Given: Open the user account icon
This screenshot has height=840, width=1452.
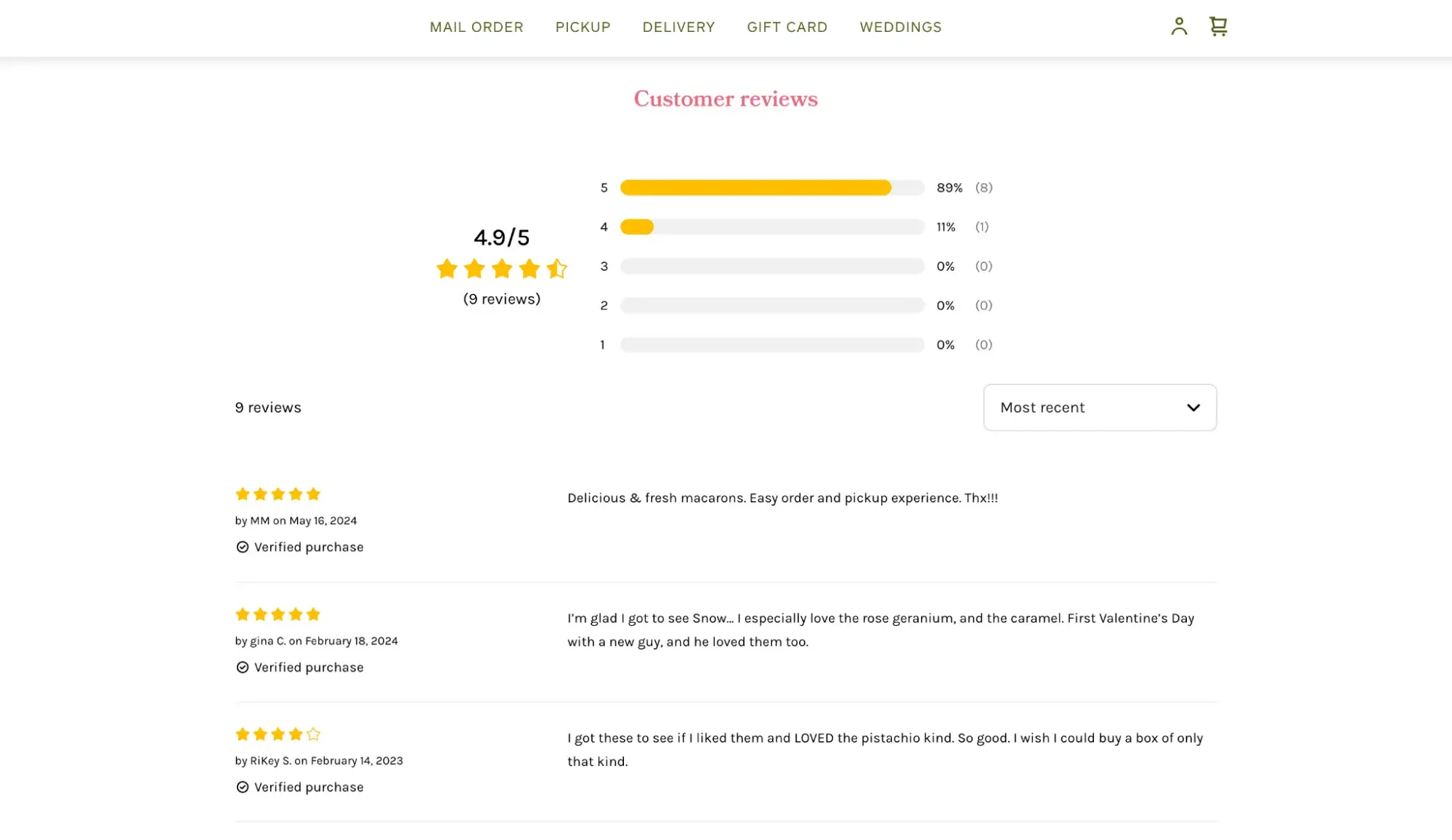Looking at the screenshot, I should [x=1179, y=27].
